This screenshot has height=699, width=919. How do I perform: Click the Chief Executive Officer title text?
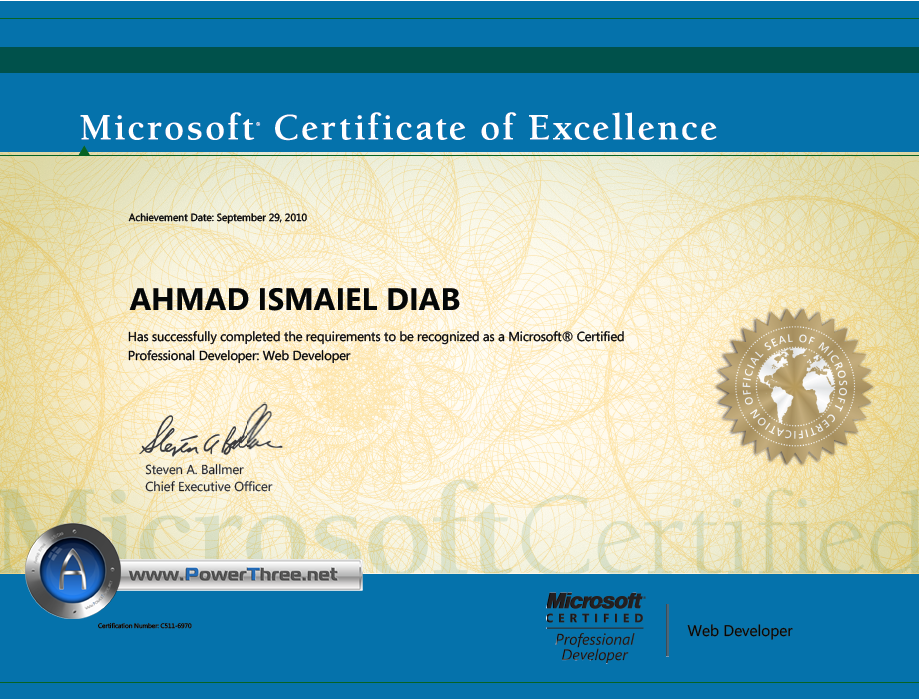pos(209,486)
